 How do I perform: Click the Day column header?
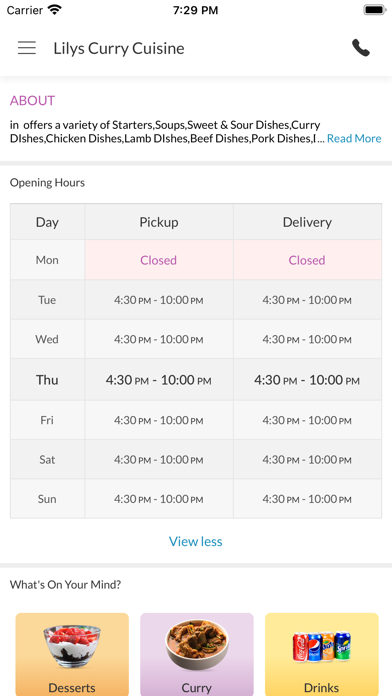click(x=47, y=222)
